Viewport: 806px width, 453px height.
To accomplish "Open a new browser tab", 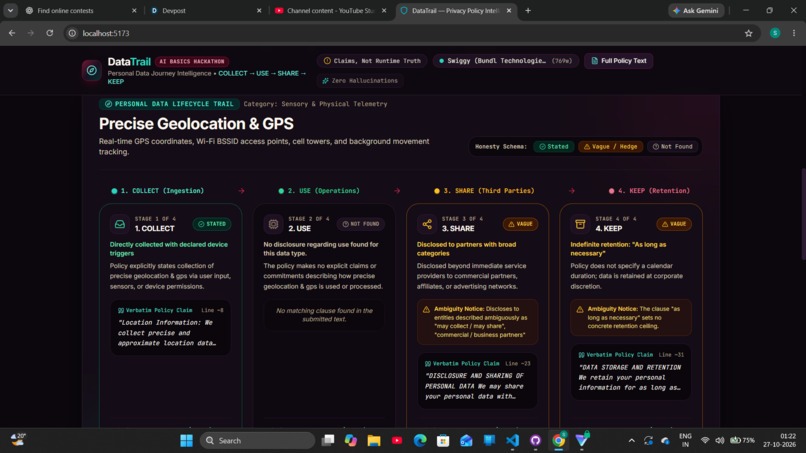I will (528, 10).
